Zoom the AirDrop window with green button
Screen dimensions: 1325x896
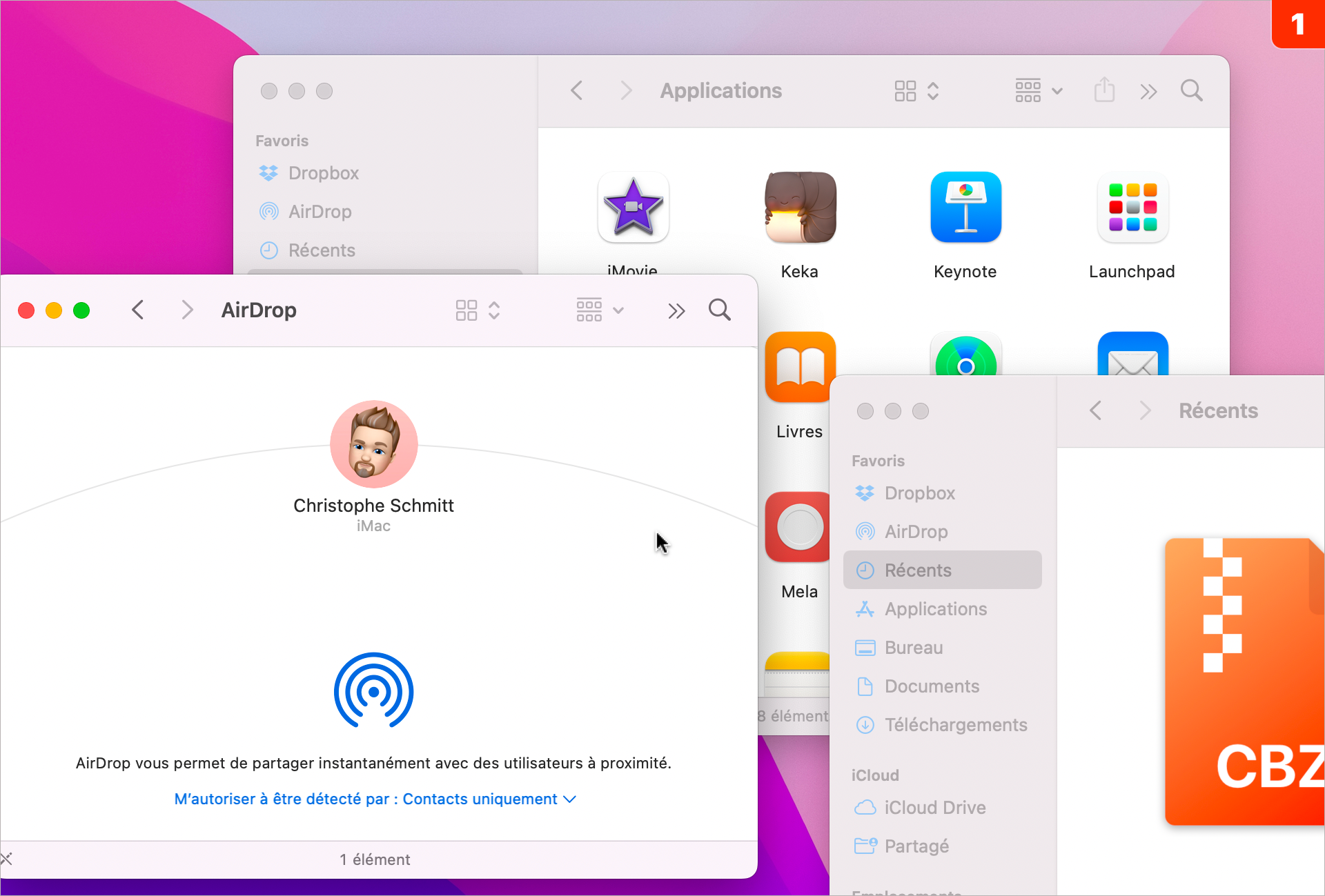coord(81,310)
